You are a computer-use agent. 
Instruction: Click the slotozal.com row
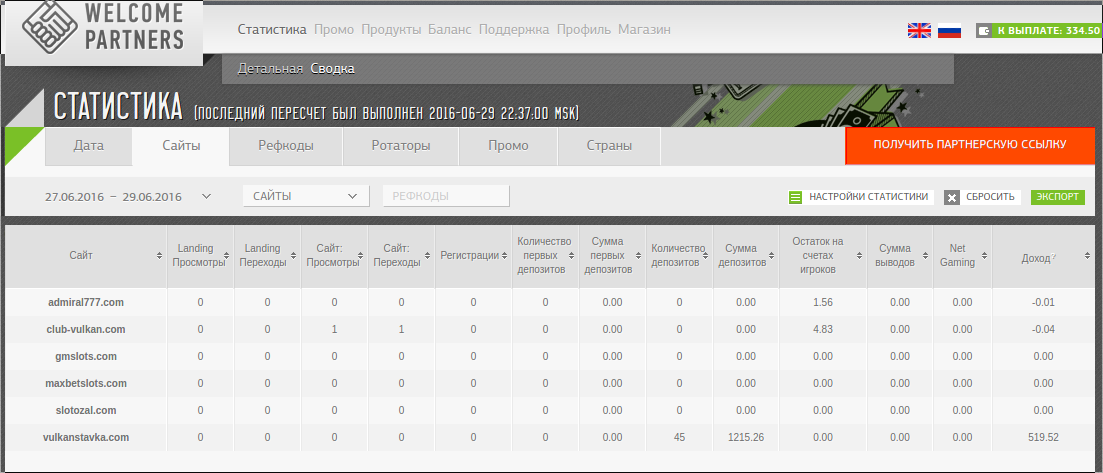point(551,410)
